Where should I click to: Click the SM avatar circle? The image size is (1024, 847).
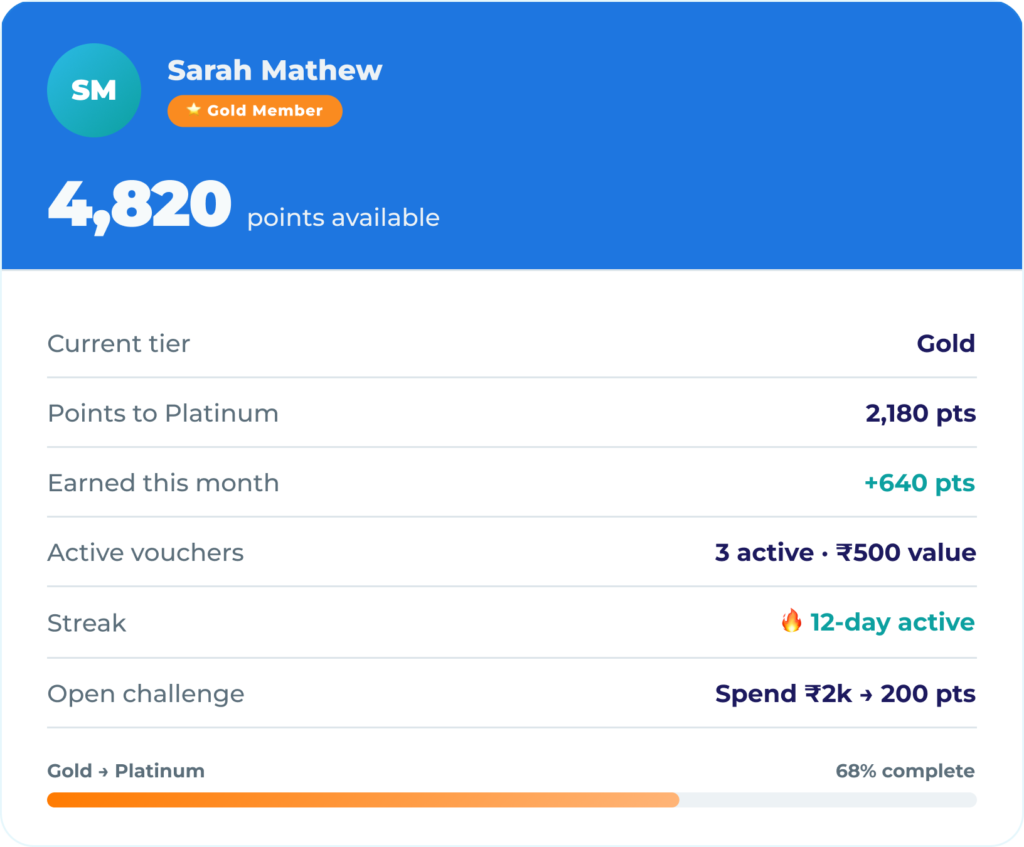[x=94, y=90]
